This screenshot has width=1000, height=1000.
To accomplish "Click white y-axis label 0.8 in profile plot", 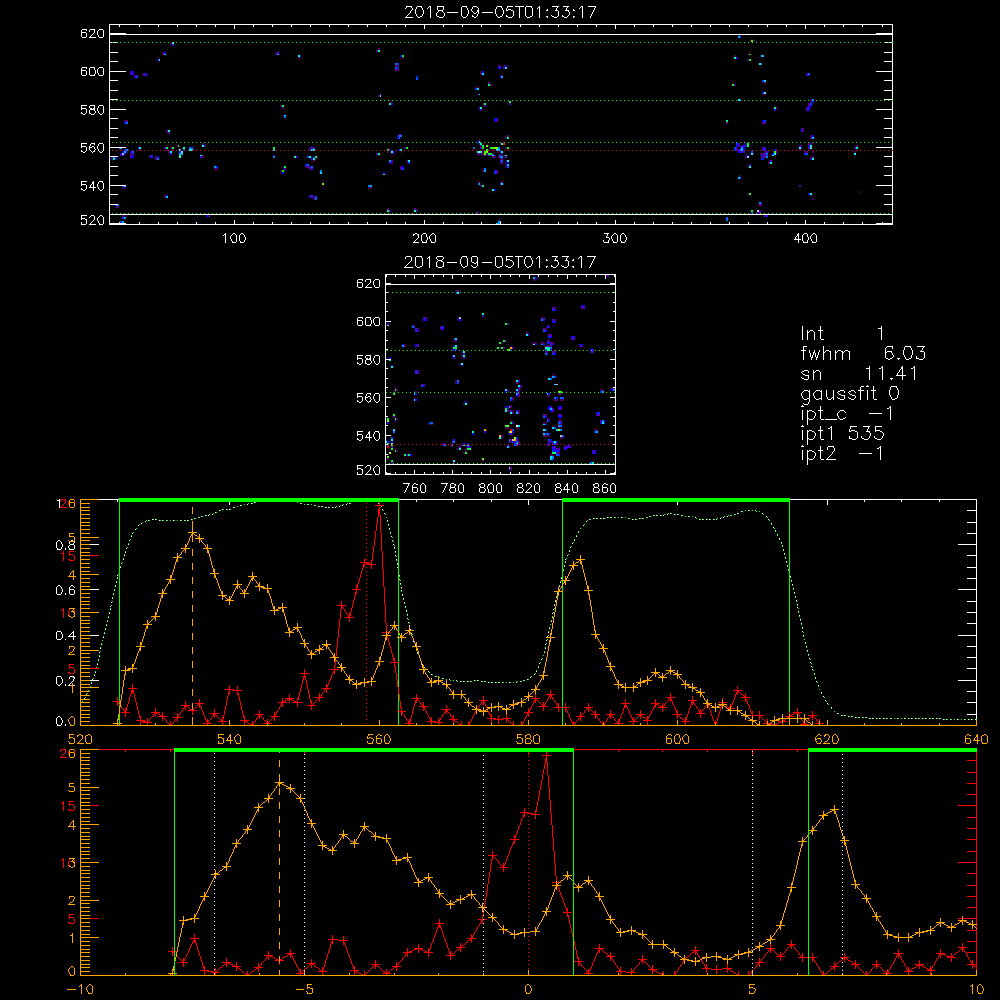I will pyautogui.click(x=66, y=545).
